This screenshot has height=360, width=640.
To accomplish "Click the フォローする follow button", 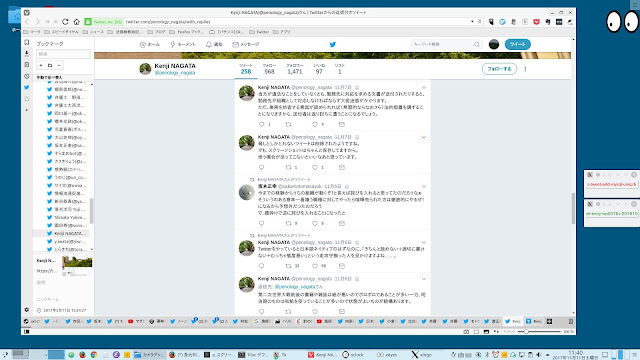I will click(499, 69).
